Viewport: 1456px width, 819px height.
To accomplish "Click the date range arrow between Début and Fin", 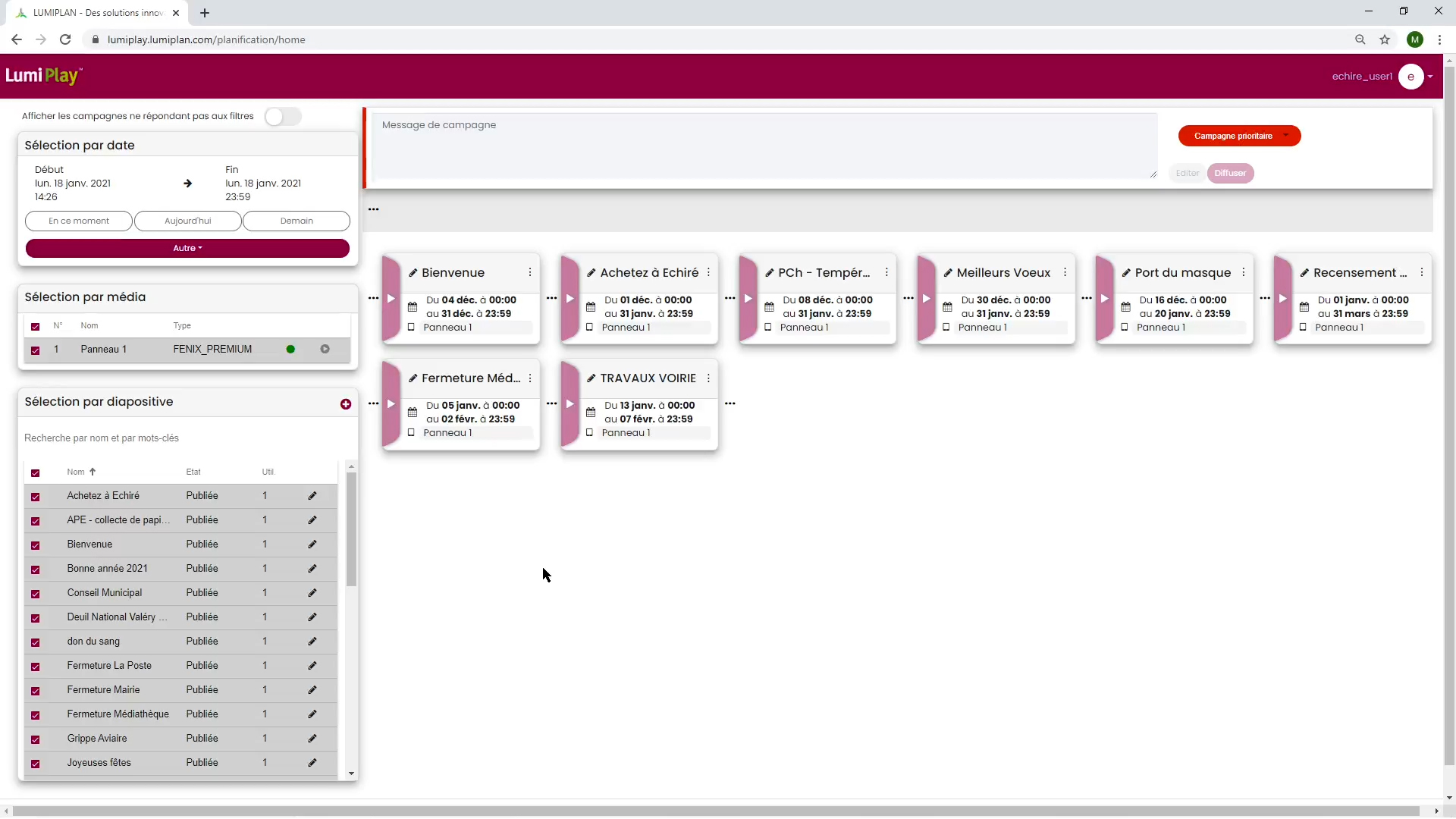I will point(187,184).
